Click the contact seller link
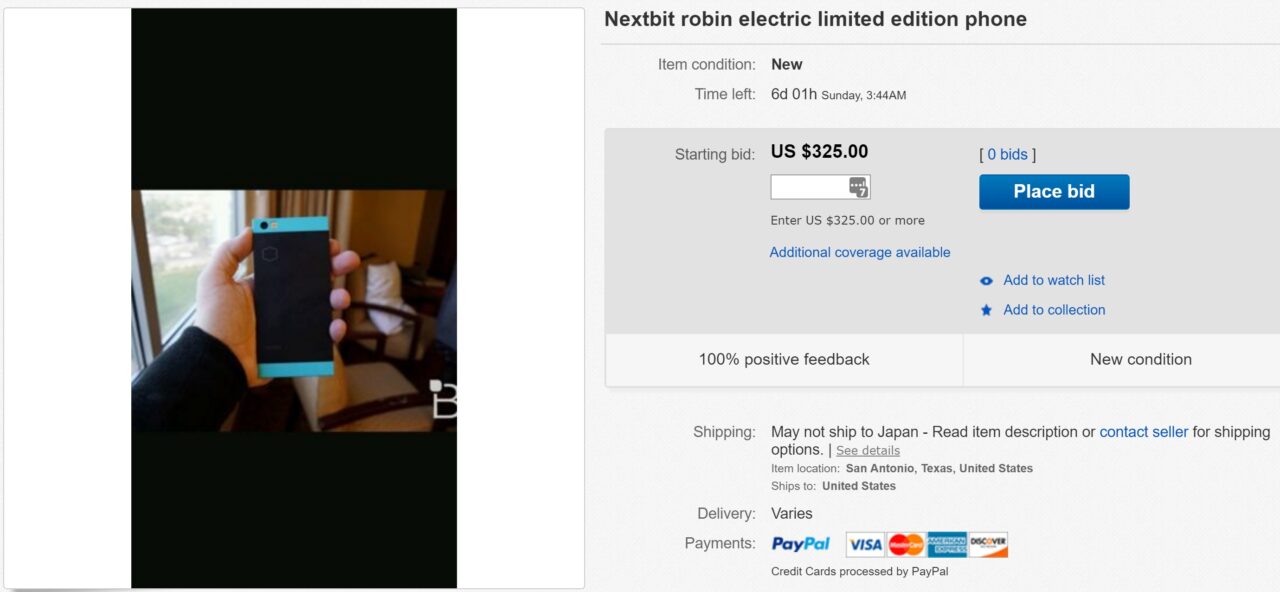Image resolution: width=1280 pixels, height=592 pixels. 1143,432
